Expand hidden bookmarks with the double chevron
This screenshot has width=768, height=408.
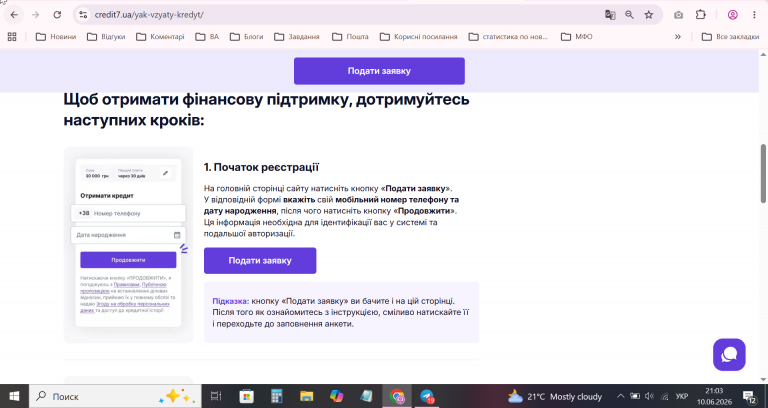[678, 37]
